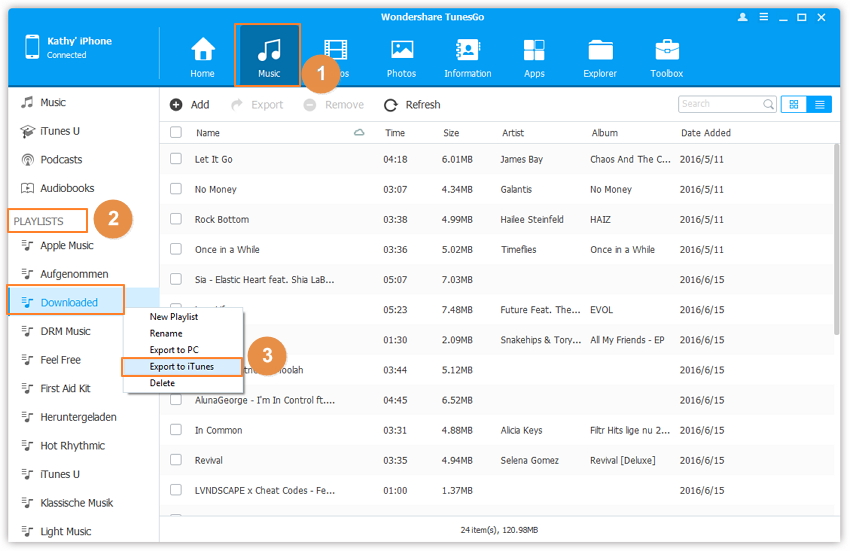Viewport: 850px width, 551px height.
Task: Click the Add button
Action: 189,105
